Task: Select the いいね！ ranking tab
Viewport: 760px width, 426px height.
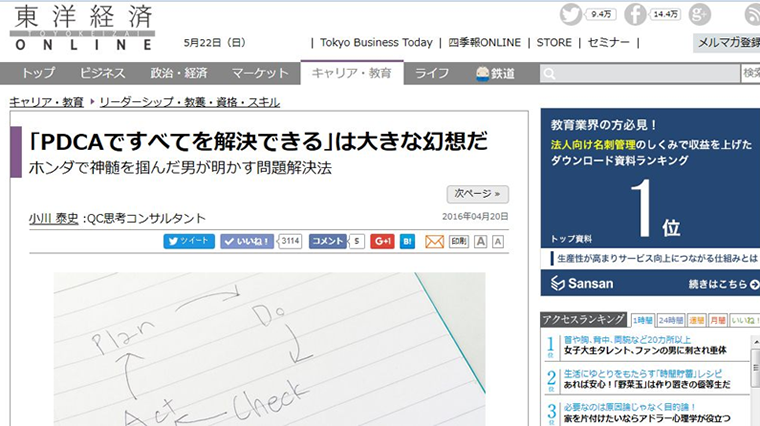Action: (744, 320)
